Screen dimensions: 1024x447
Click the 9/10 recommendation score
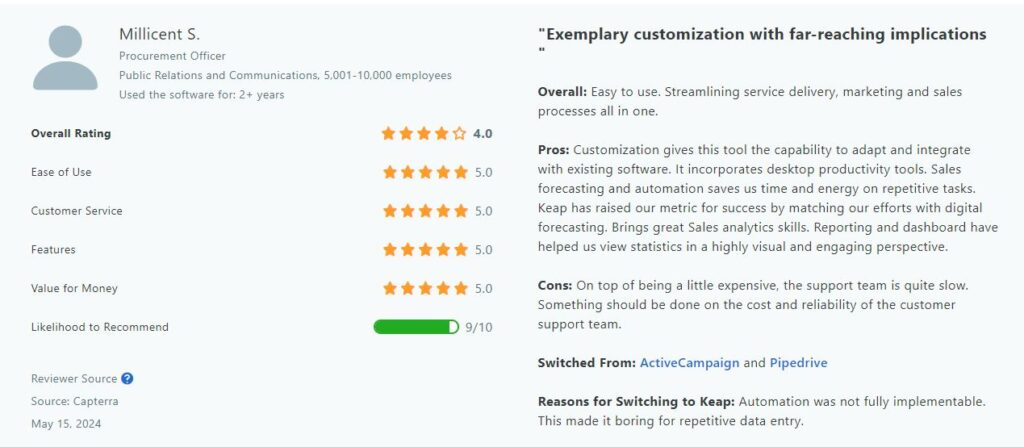[x=479, y=327]
